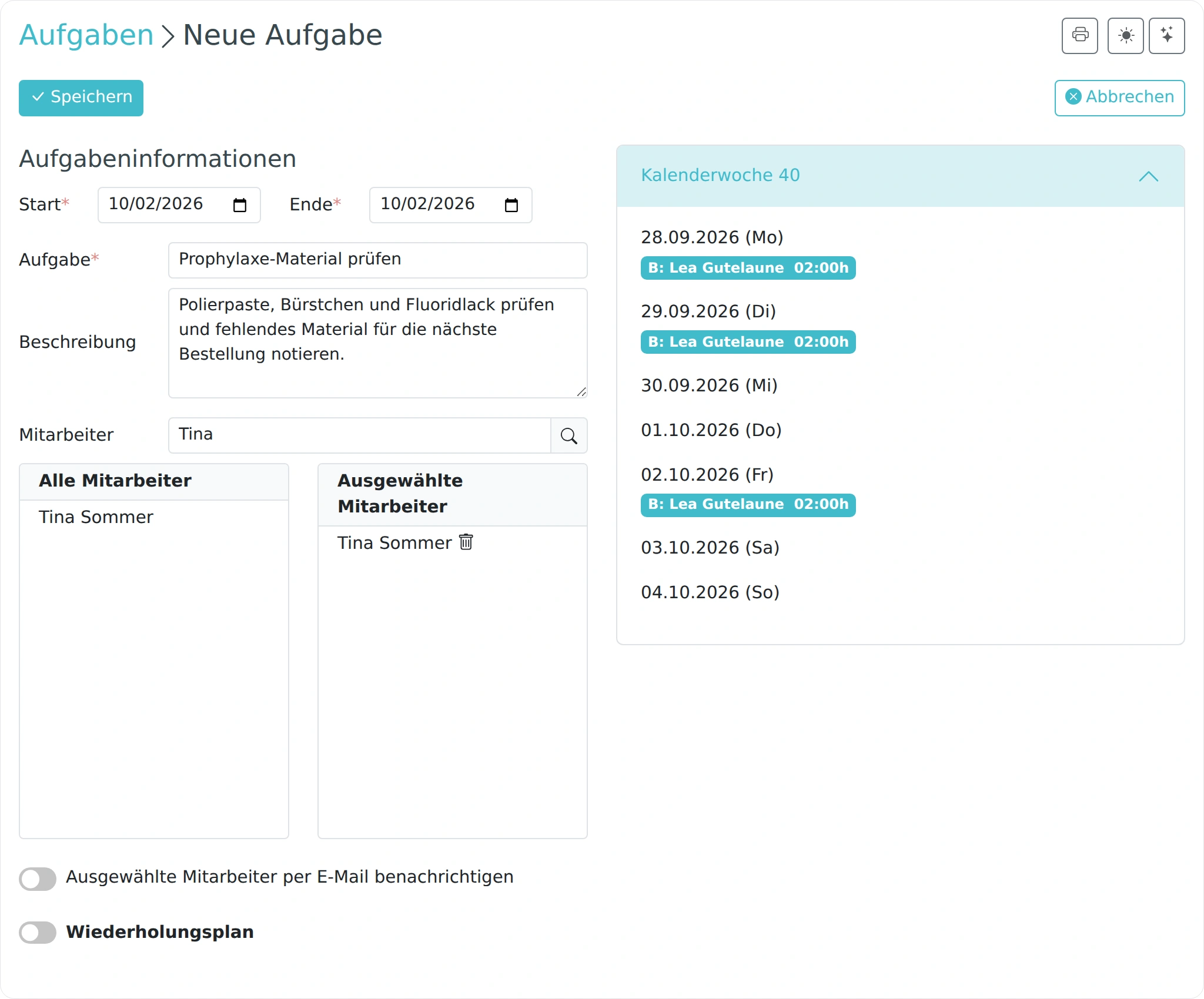Click the date 03.10.2026 (Sa)
This screenshot has width=1204, height=999.
tap(710, 548)
